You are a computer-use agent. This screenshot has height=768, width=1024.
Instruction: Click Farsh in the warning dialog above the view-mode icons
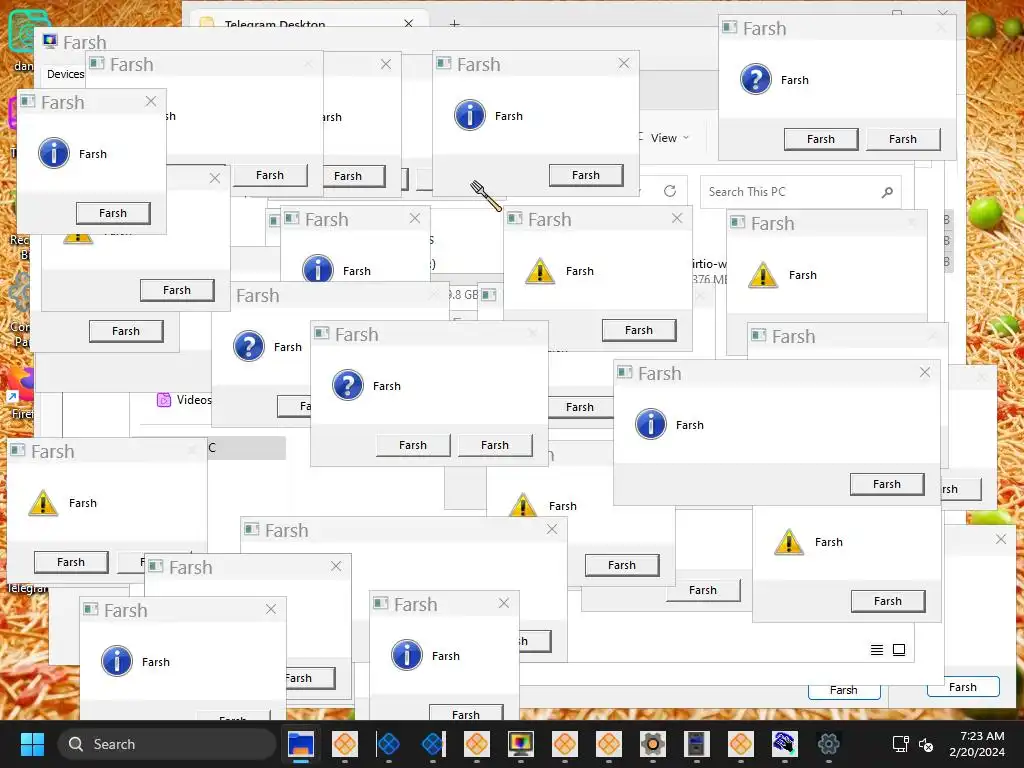pyautogui.click(x=888, y=601)
